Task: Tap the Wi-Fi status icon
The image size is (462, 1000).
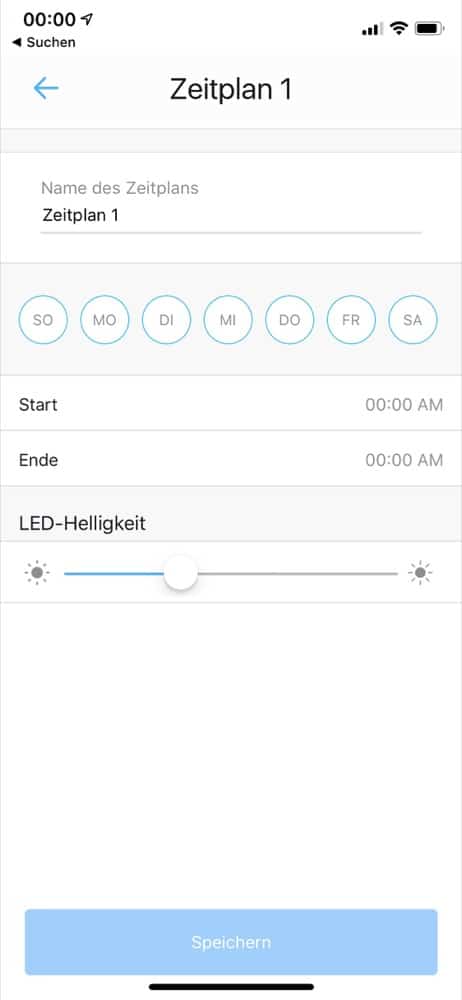Action: [x=399, y=29]
